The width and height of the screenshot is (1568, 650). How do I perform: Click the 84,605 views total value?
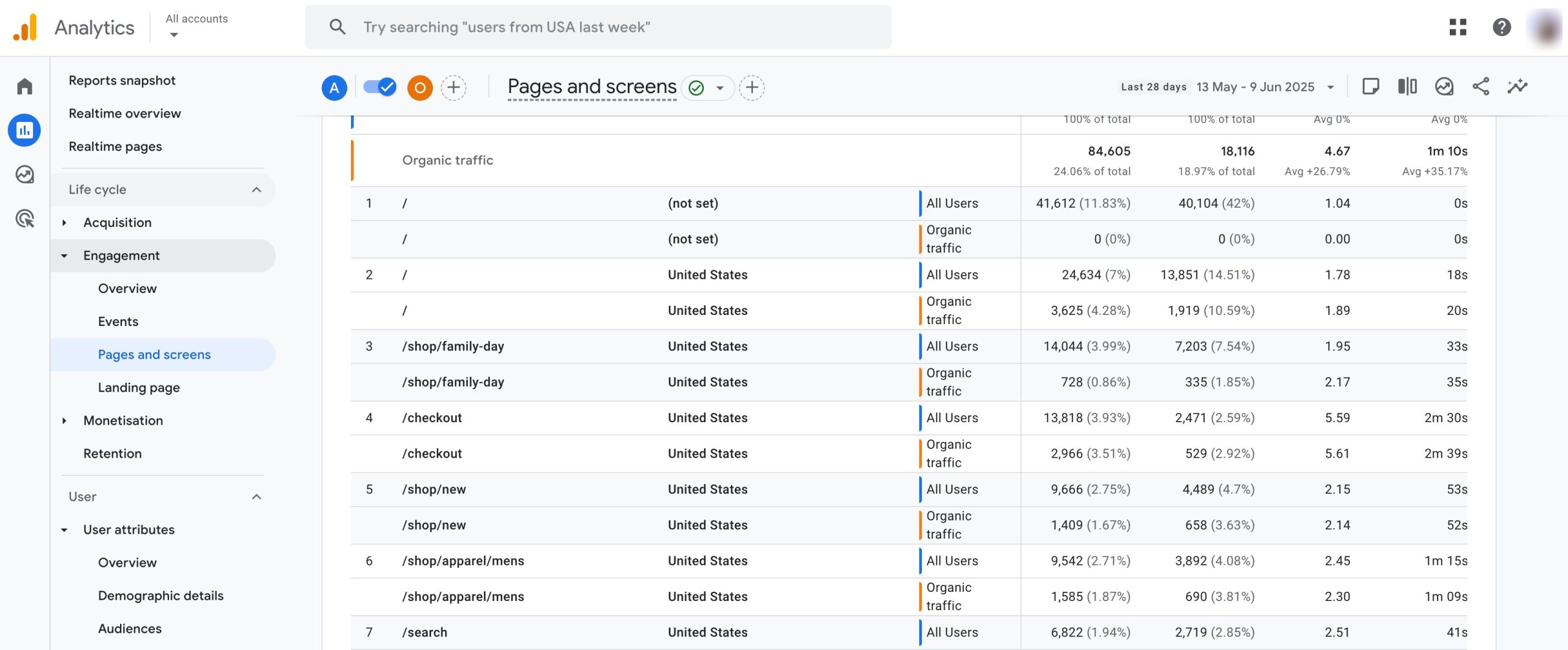point(1109,151)
